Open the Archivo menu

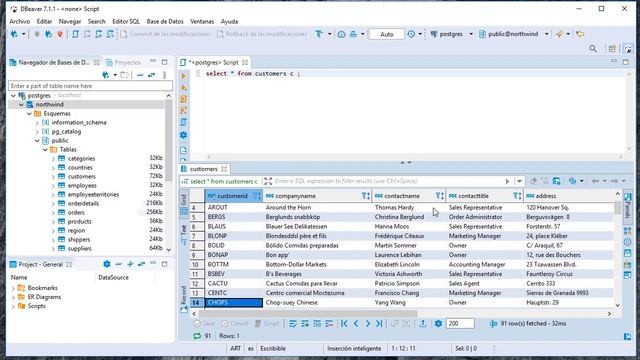click(x=20, y=21)
